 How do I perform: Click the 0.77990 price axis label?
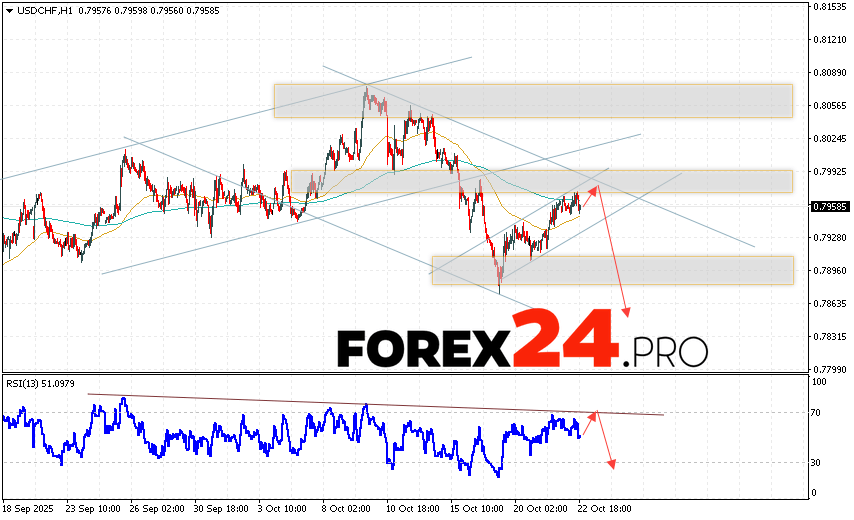[829, 368]
